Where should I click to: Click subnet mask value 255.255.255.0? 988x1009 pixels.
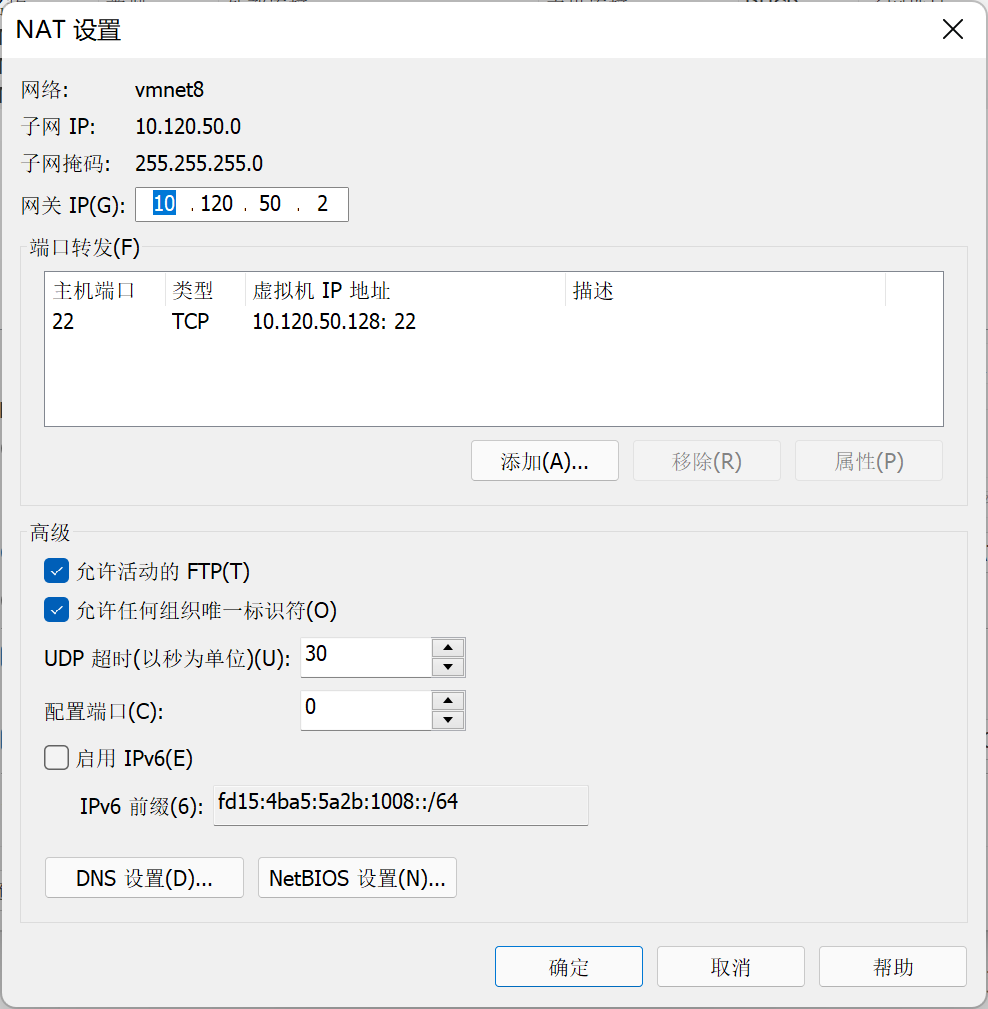click(x=199, y=163)
